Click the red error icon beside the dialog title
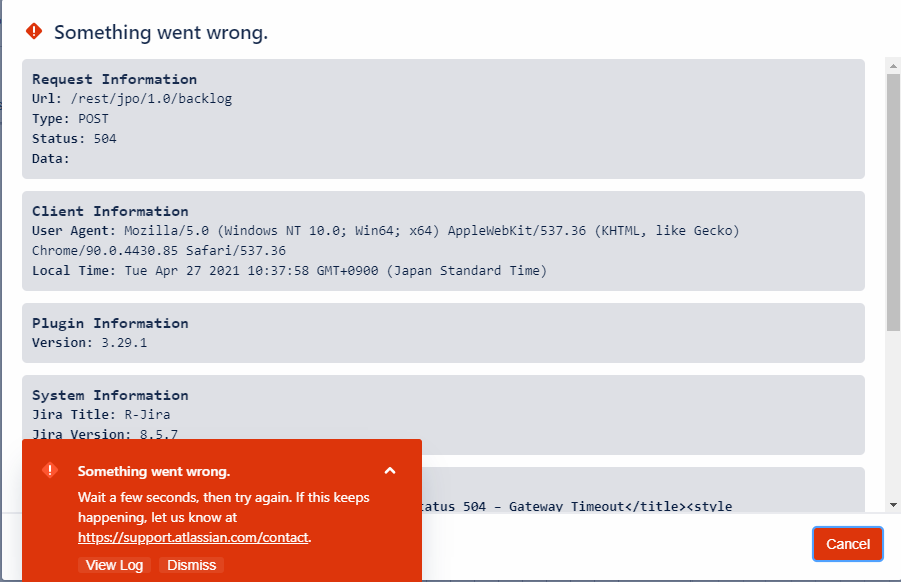 pos(34,32)
